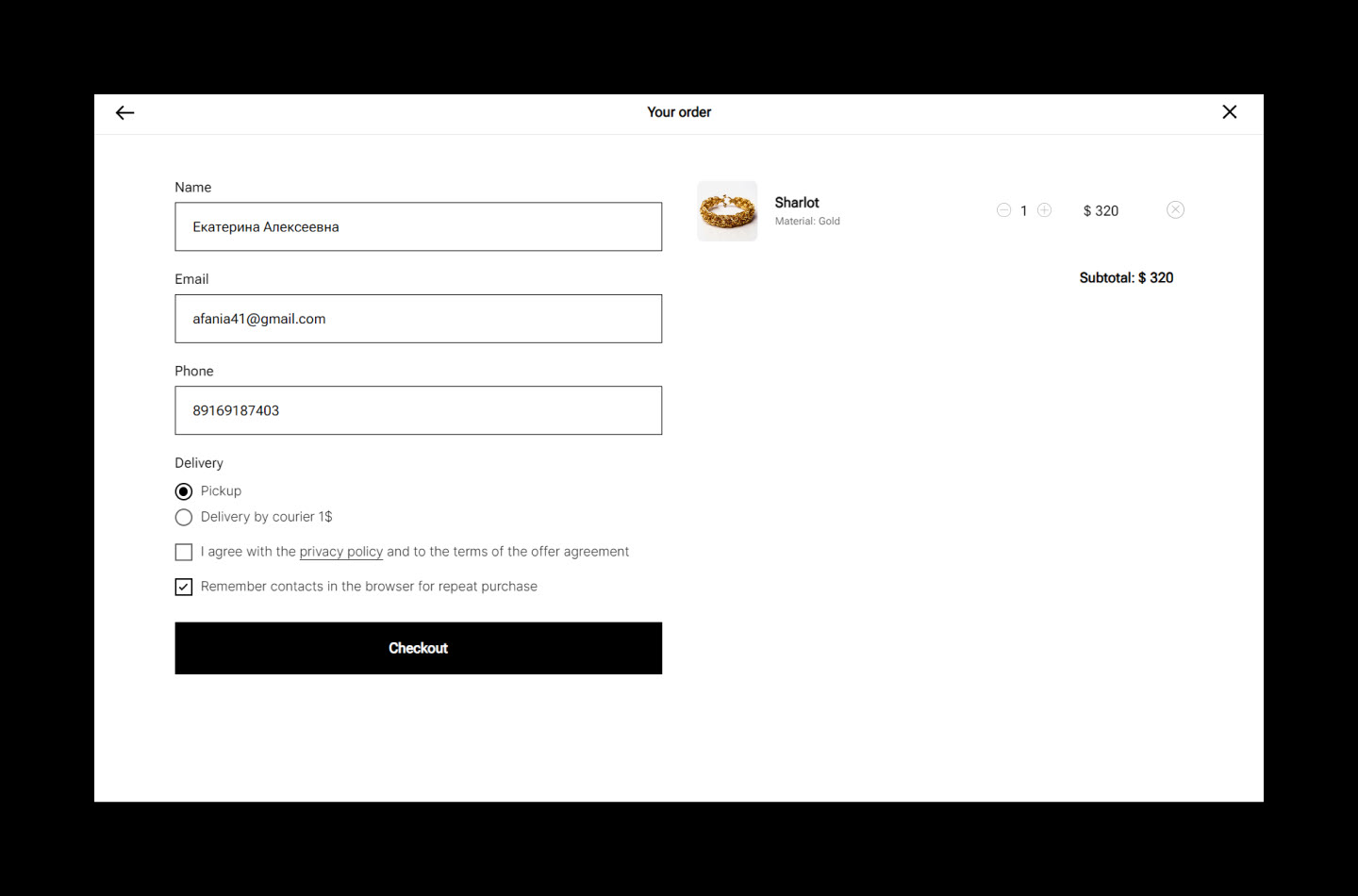Select Delivery by courier 1$ option
Screen dimensions: 1358x896
184,517
